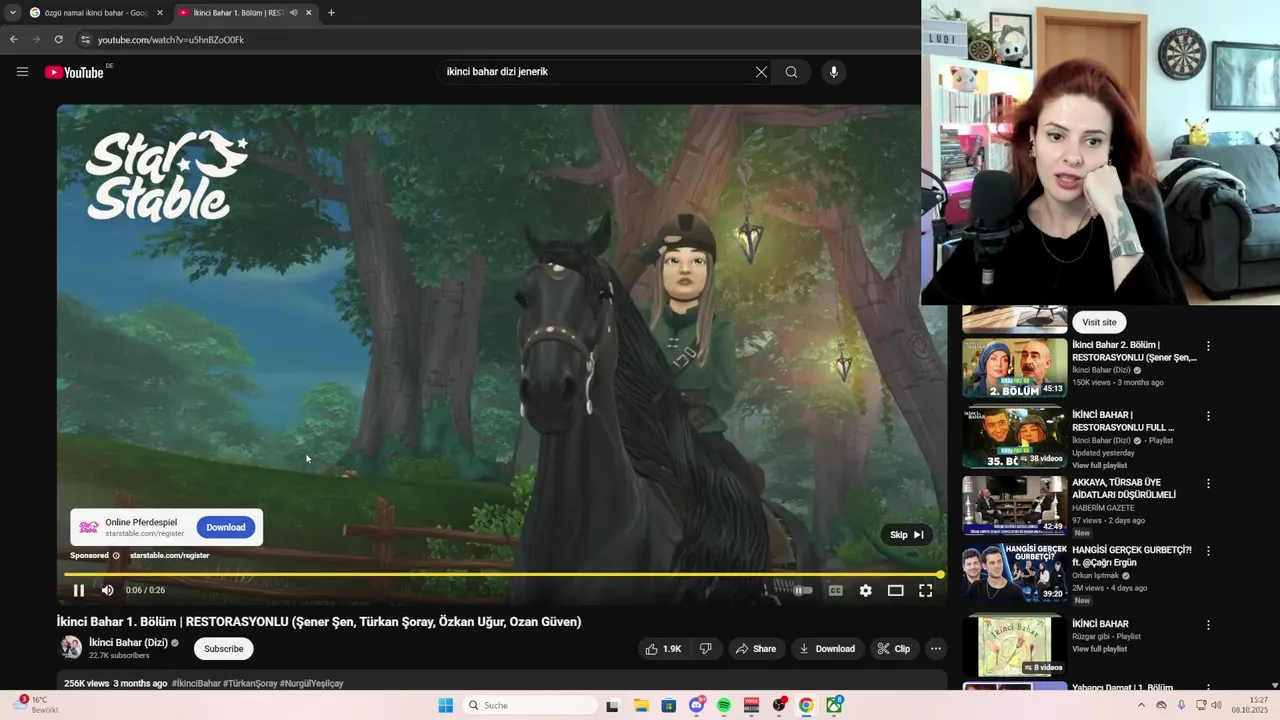Go to YouTube home via logo
Image resolution: width=1280 pixels, height=720 pixels.
point(75,72)
